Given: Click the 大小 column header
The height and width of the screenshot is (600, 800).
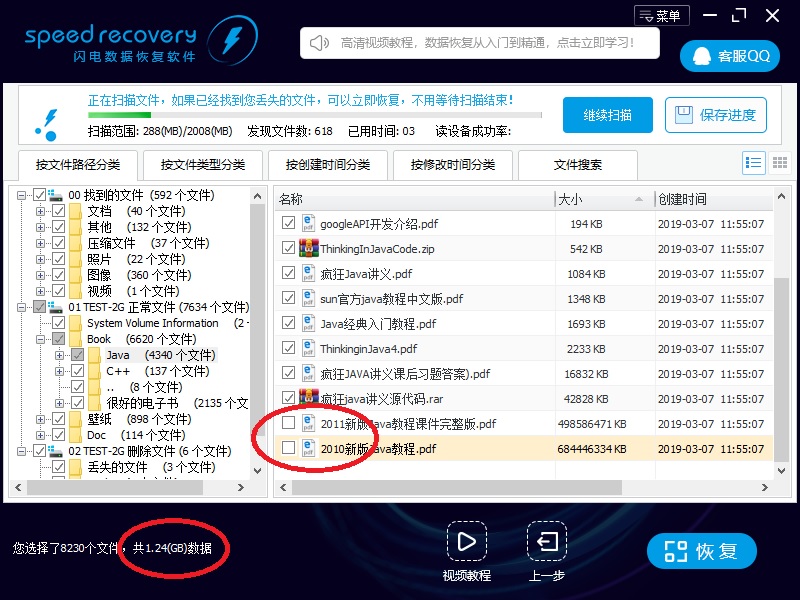Looking at the screenshot, I should pyautogui.click(x=603, y=199).
